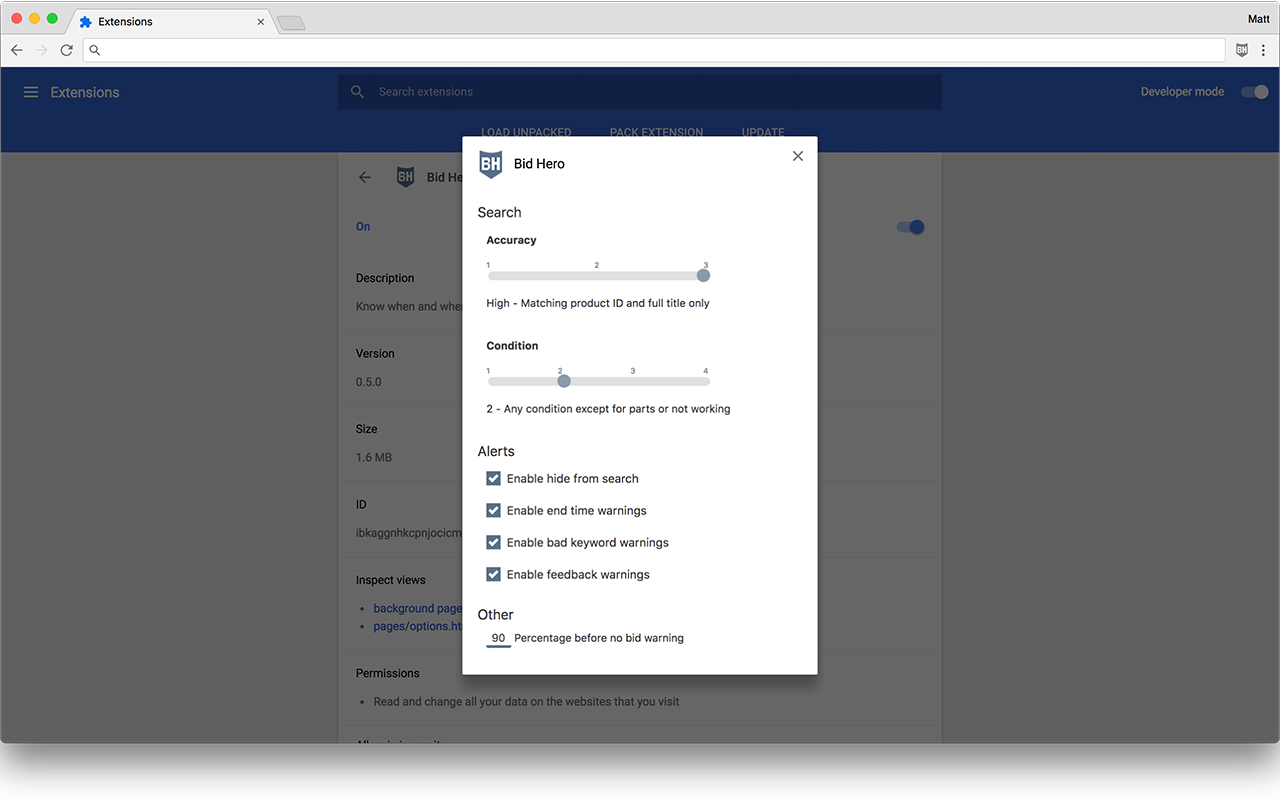Click the size value 1.6 MB

click(x=374, y=458)
